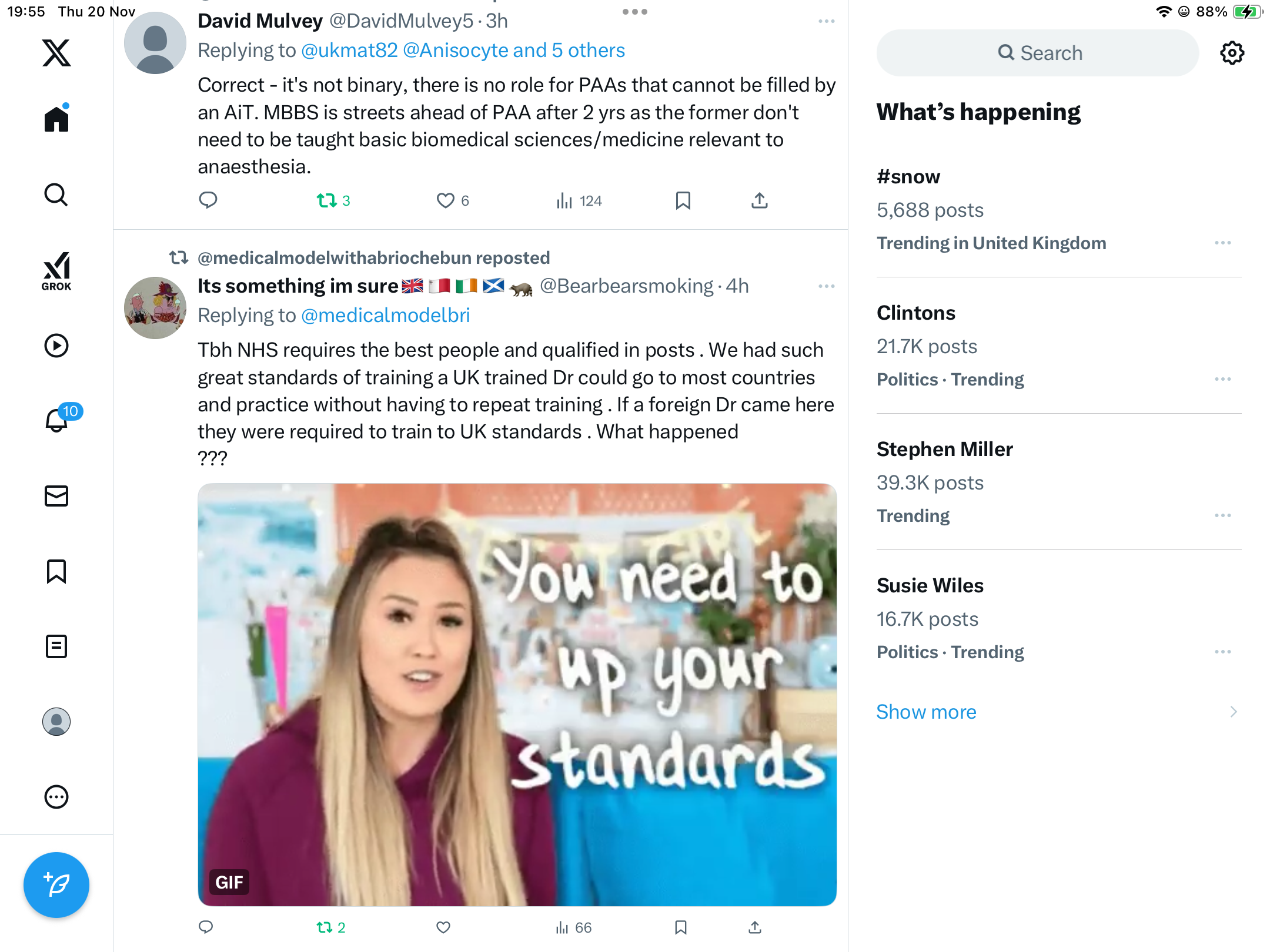Go to Home tab in sidebar

56,119
